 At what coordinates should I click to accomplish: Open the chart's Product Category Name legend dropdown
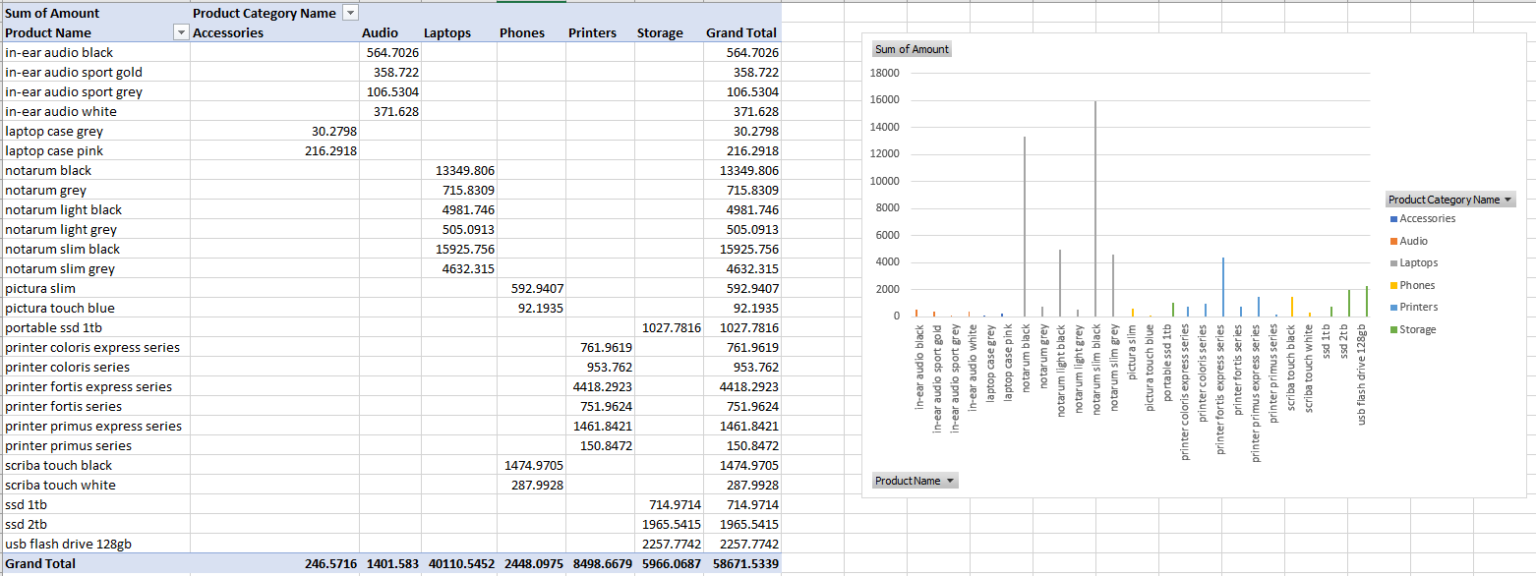[1508, 199]
